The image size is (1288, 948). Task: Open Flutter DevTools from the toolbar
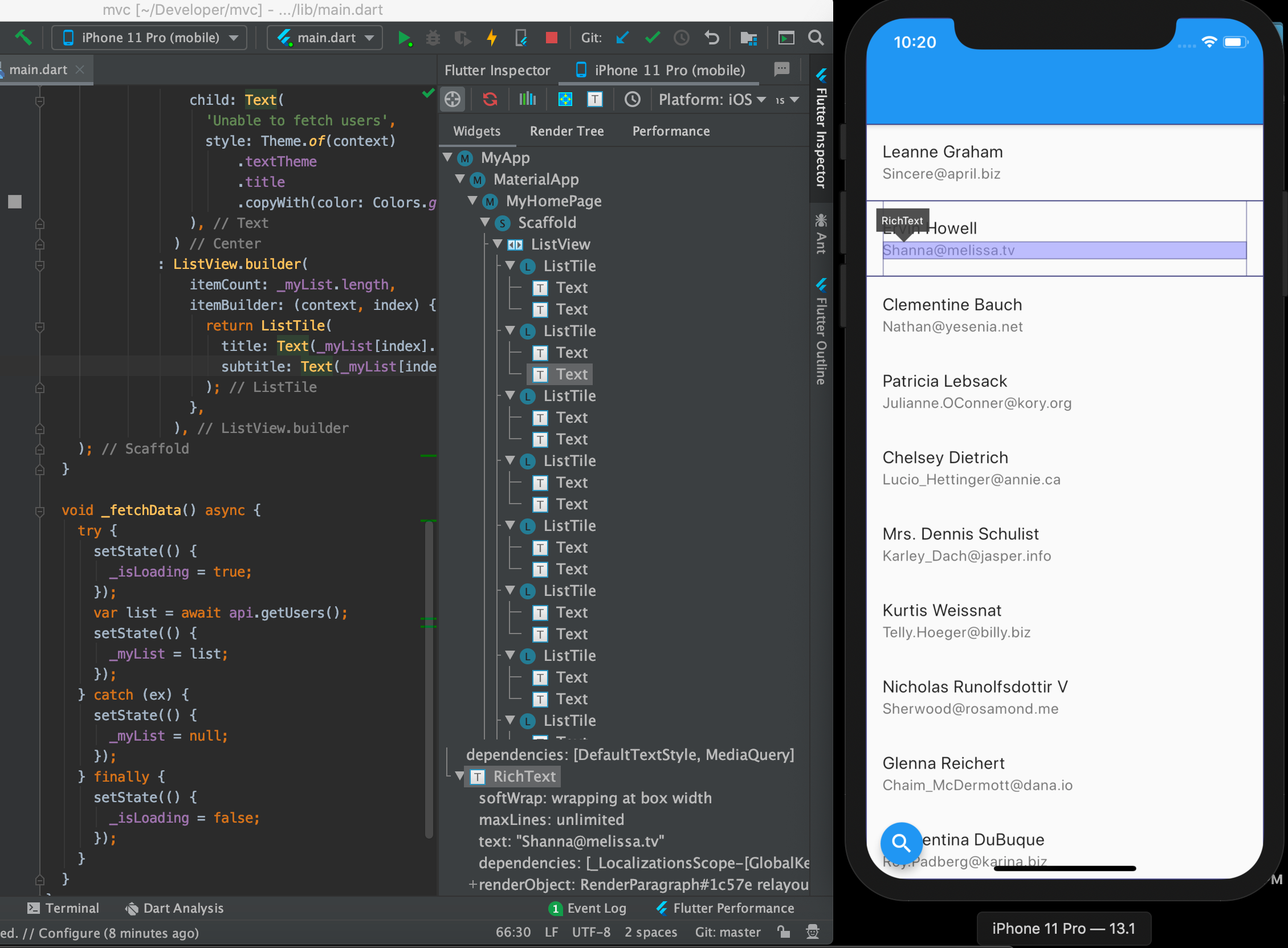click(x=786, y=38)
